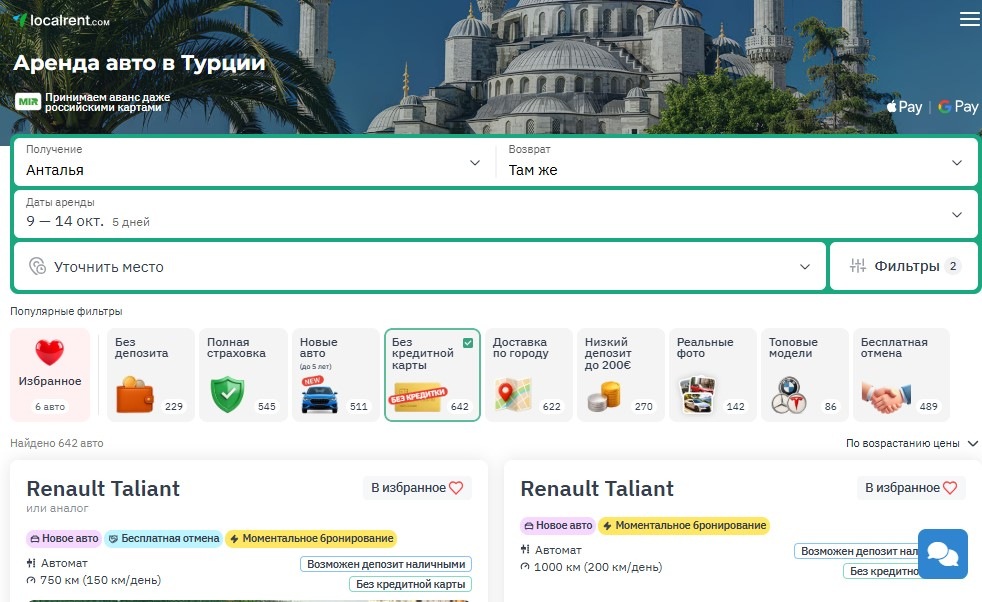Select the Top models car-logos filter
Viewport: 982px width, 602px height.
point(804,375)
